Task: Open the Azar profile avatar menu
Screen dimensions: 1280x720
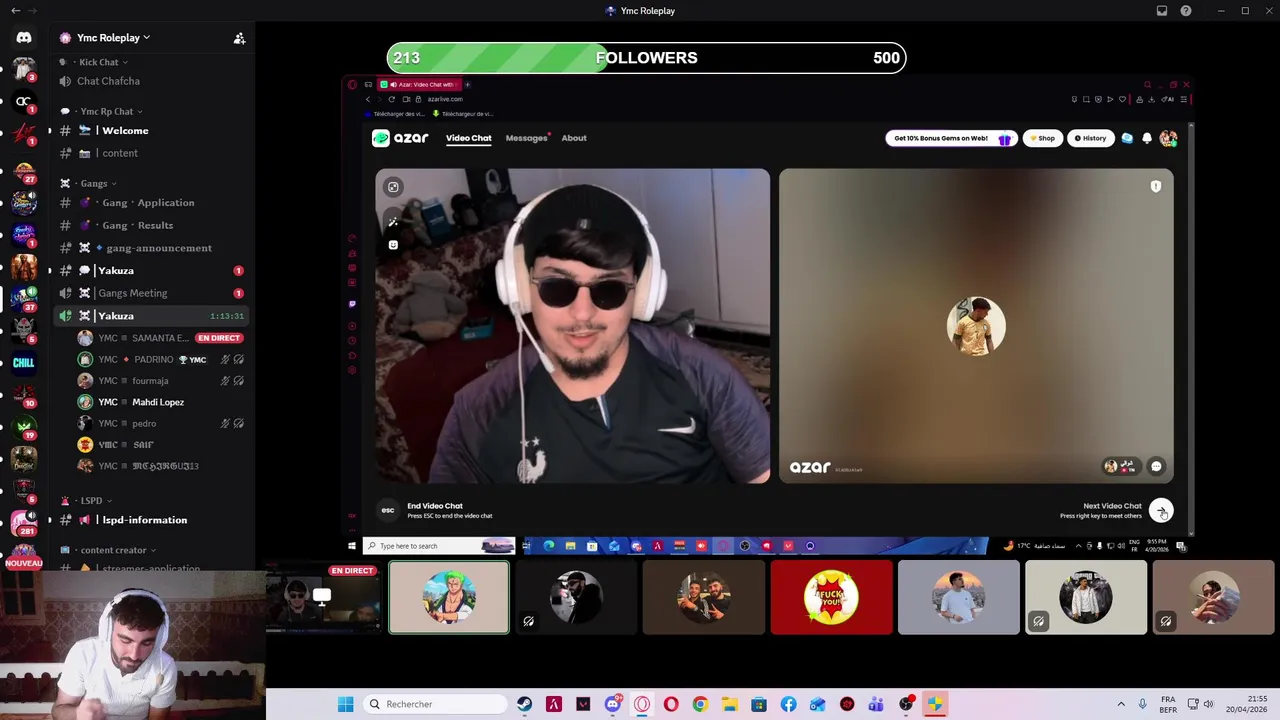Action: pos(1168,138)
